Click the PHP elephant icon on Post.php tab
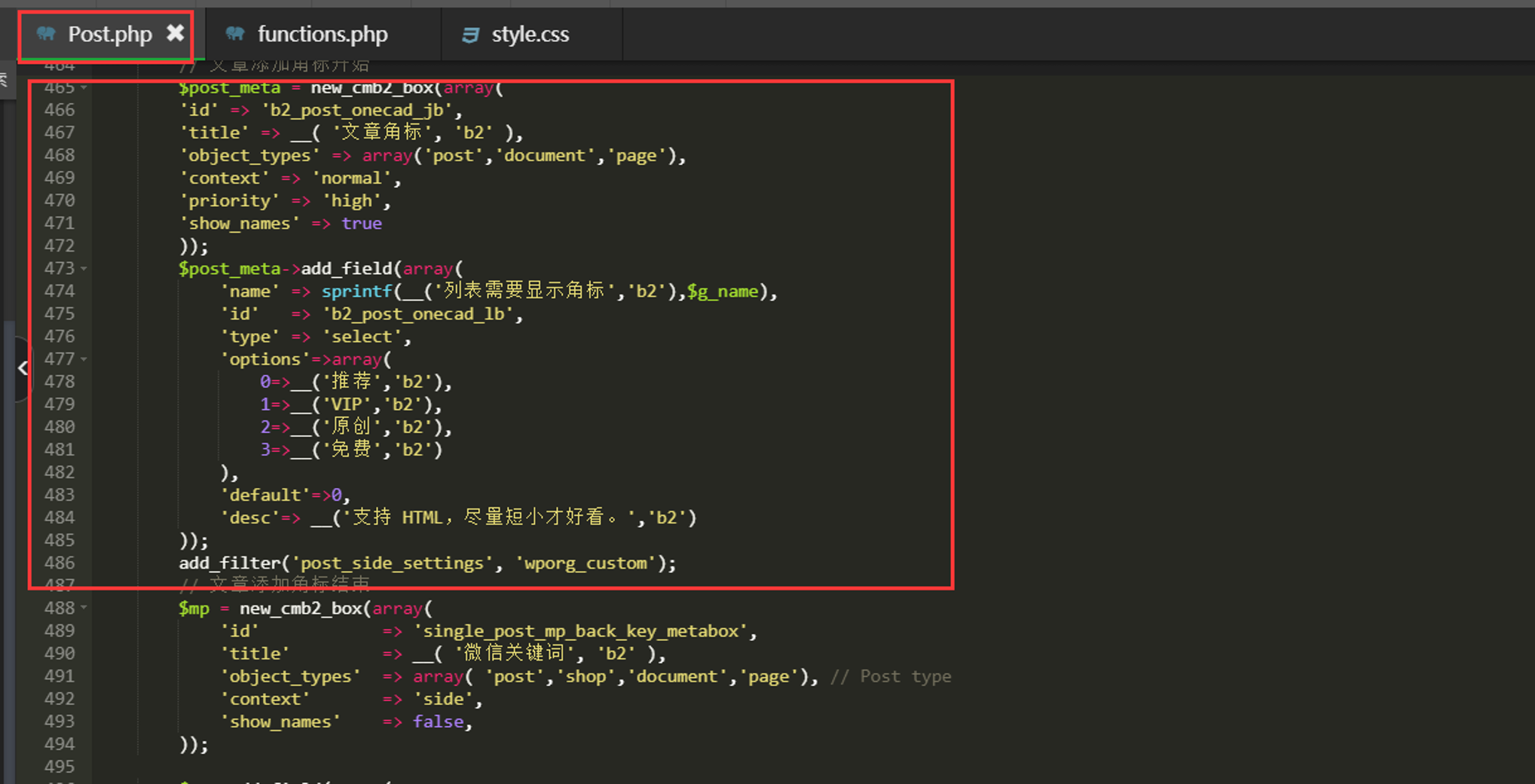 (47, 34)
